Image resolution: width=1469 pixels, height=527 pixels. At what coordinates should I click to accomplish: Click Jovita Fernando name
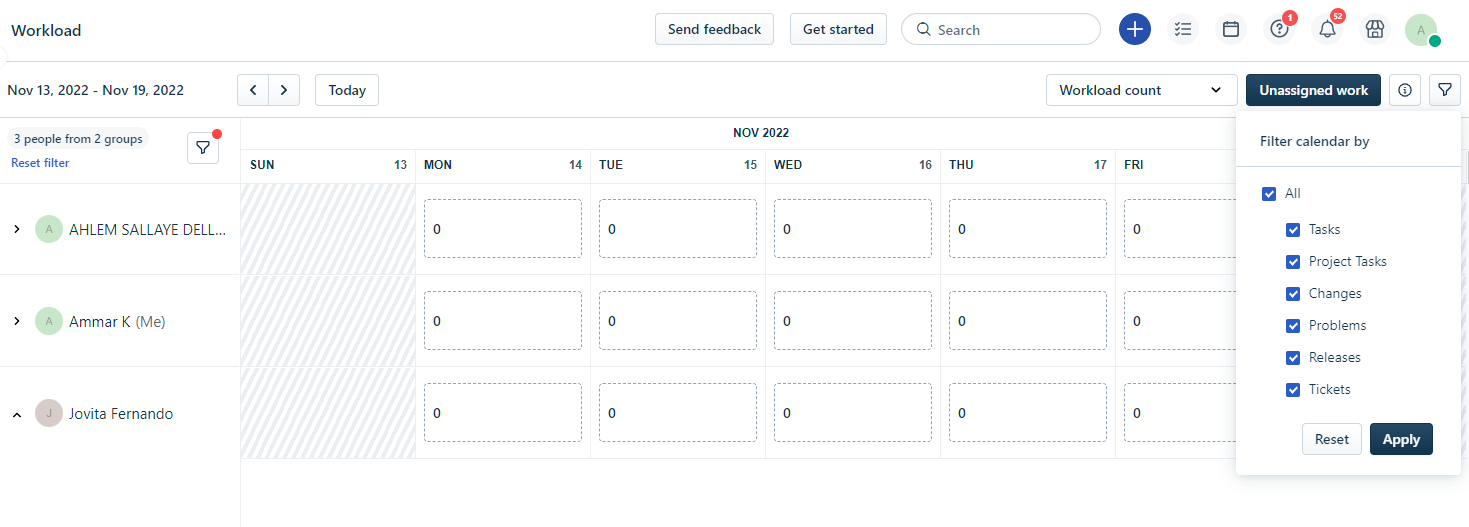(x=121, y=414)
